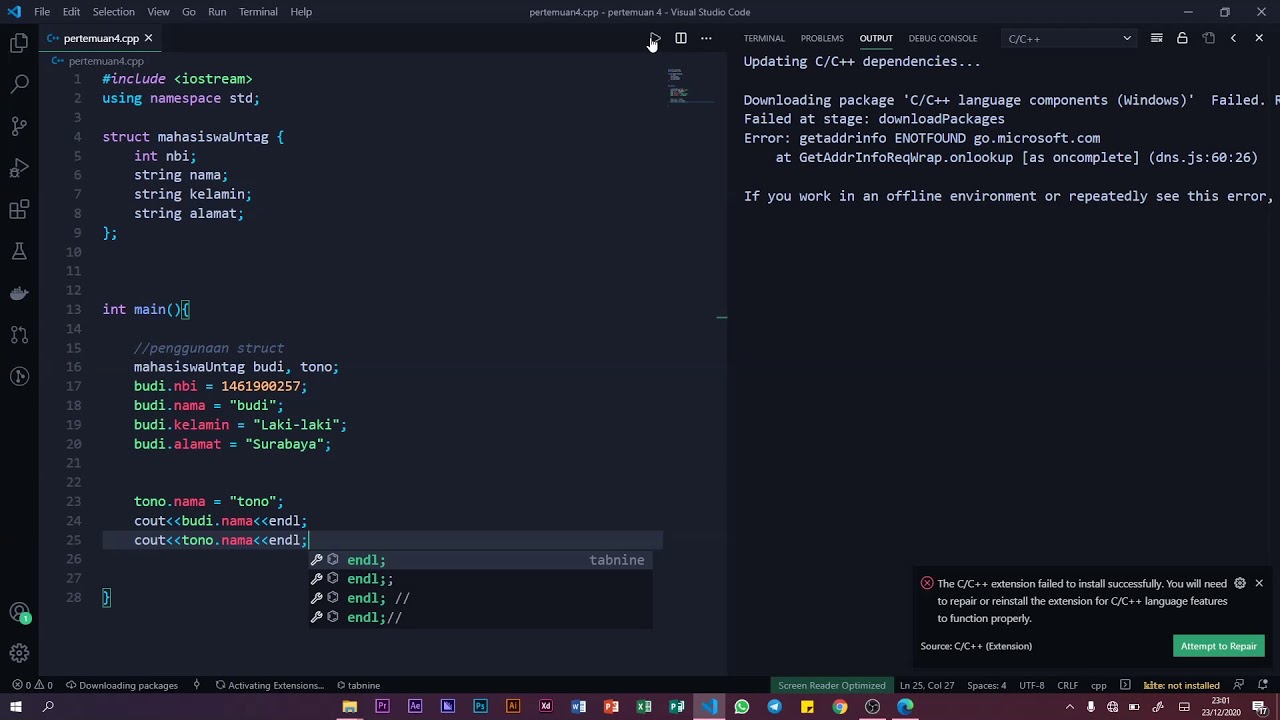The height and width of the screenshot is (720, 1280).
Task: Clear the Output panel
Action: pyautogui.click(x=1157, y=38)
